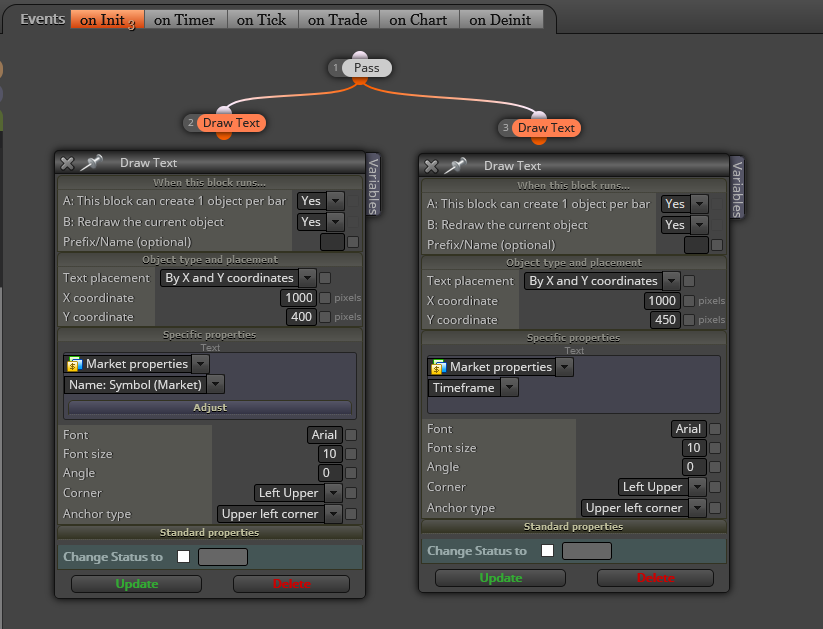The height and width of the screenshot is (629, 823).
Task: Pin the right Draw Text panel
Action: coord(455,165)
